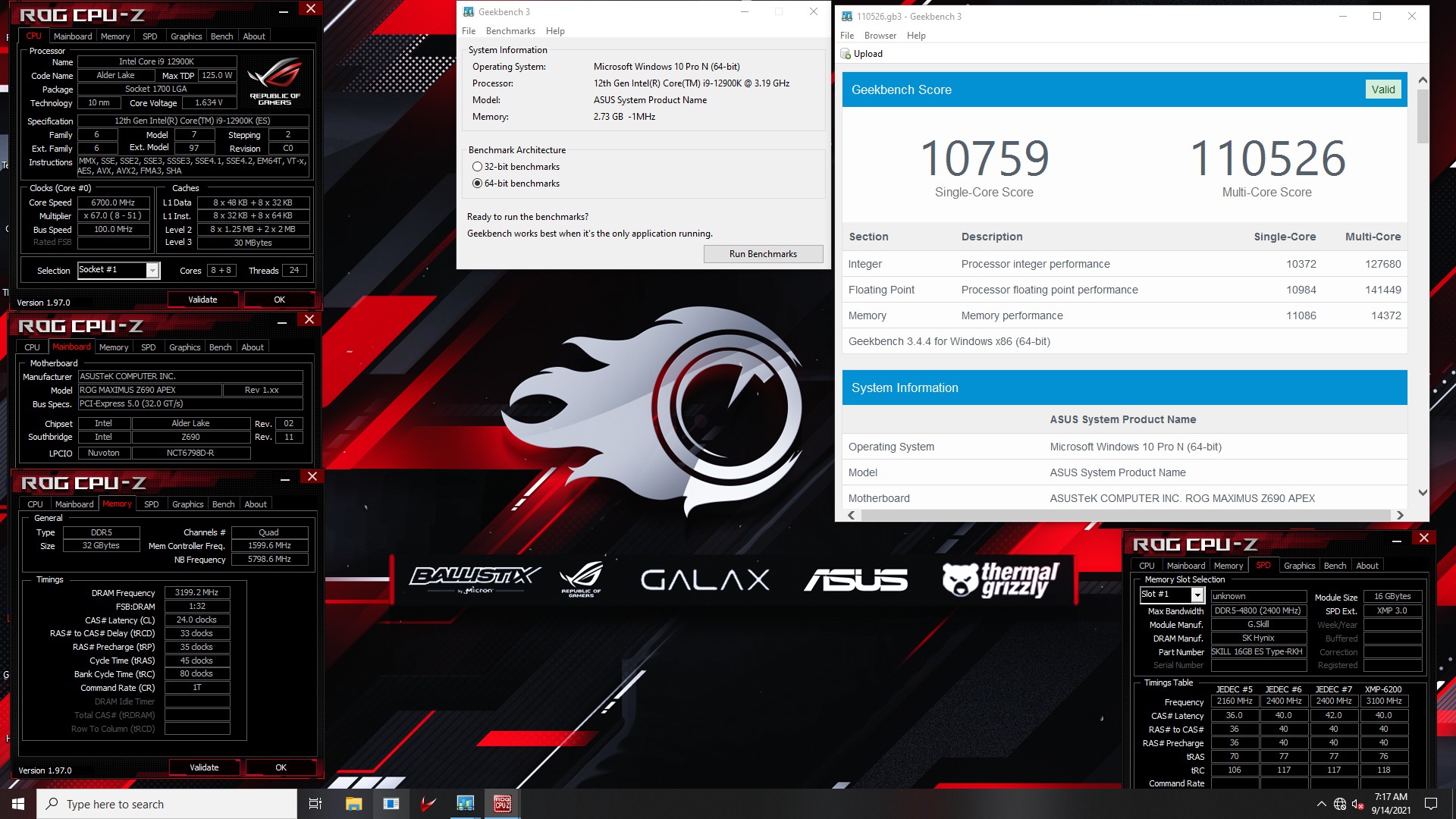Click the Geekbench taskbar icon
This screenshot has width=1456, height=819.
pyautogui.click(x=465, y=804)
